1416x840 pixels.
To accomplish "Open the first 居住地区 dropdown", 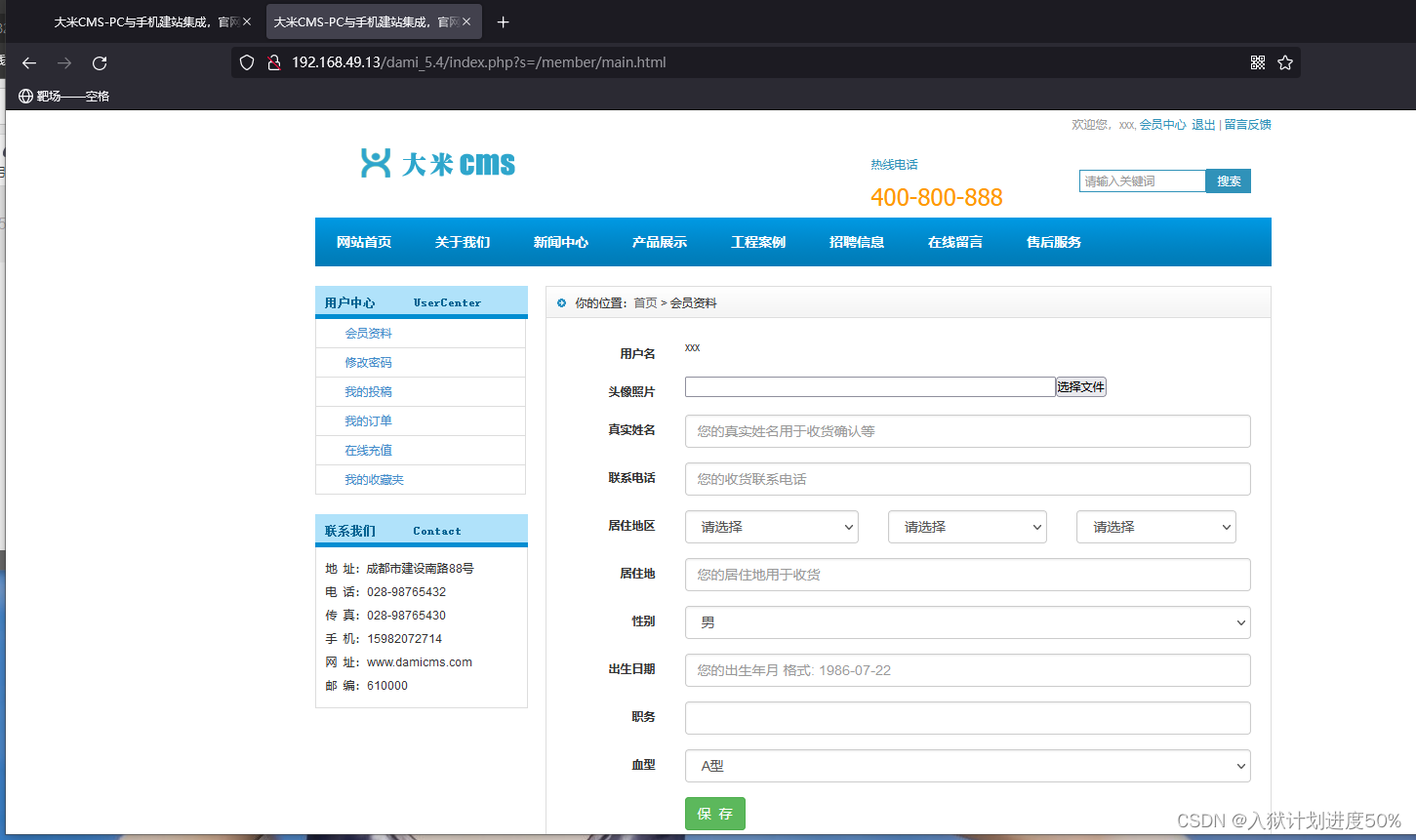I will (x=772, y=527).
